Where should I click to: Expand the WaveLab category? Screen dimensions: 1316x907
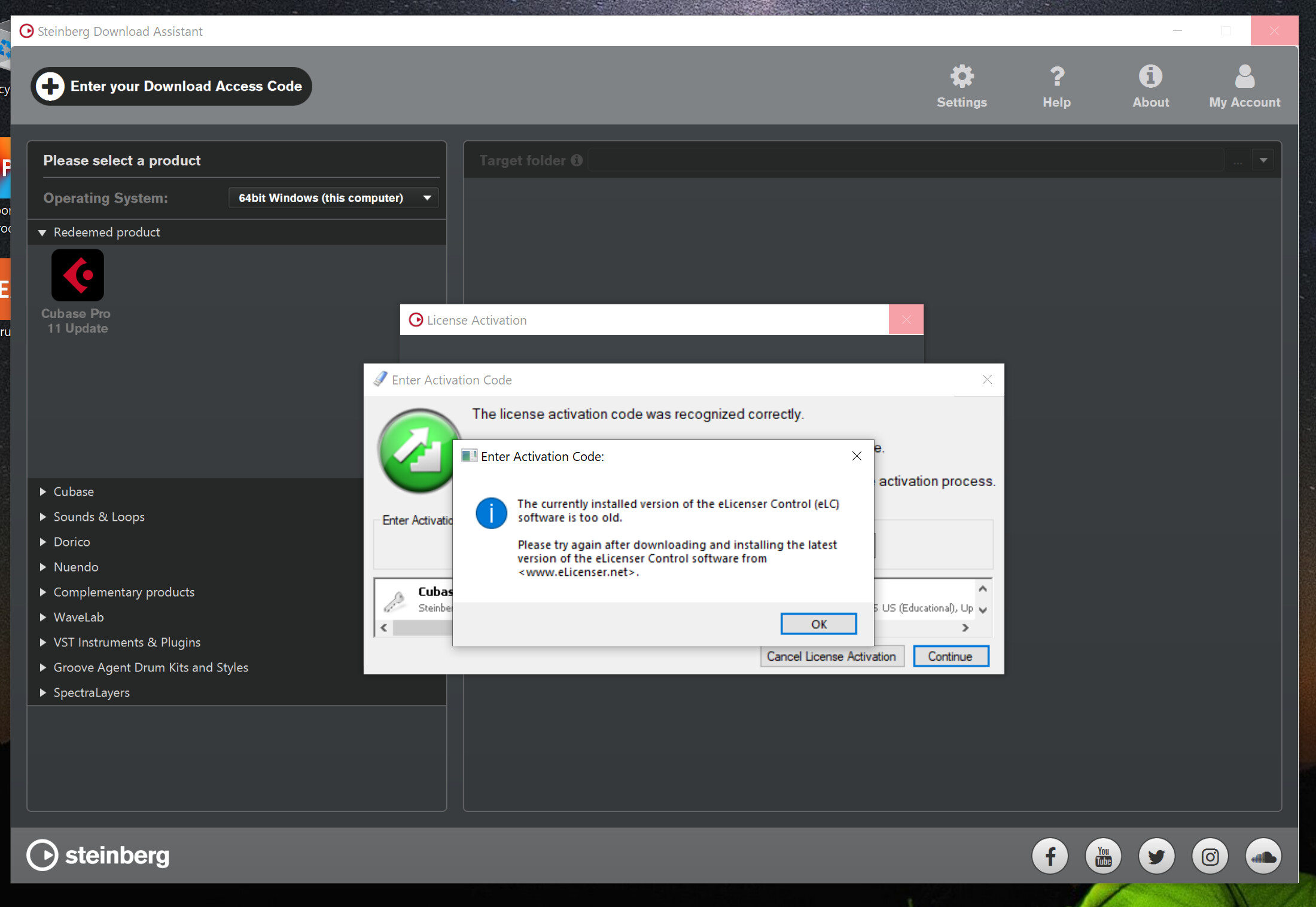point(42,617)
